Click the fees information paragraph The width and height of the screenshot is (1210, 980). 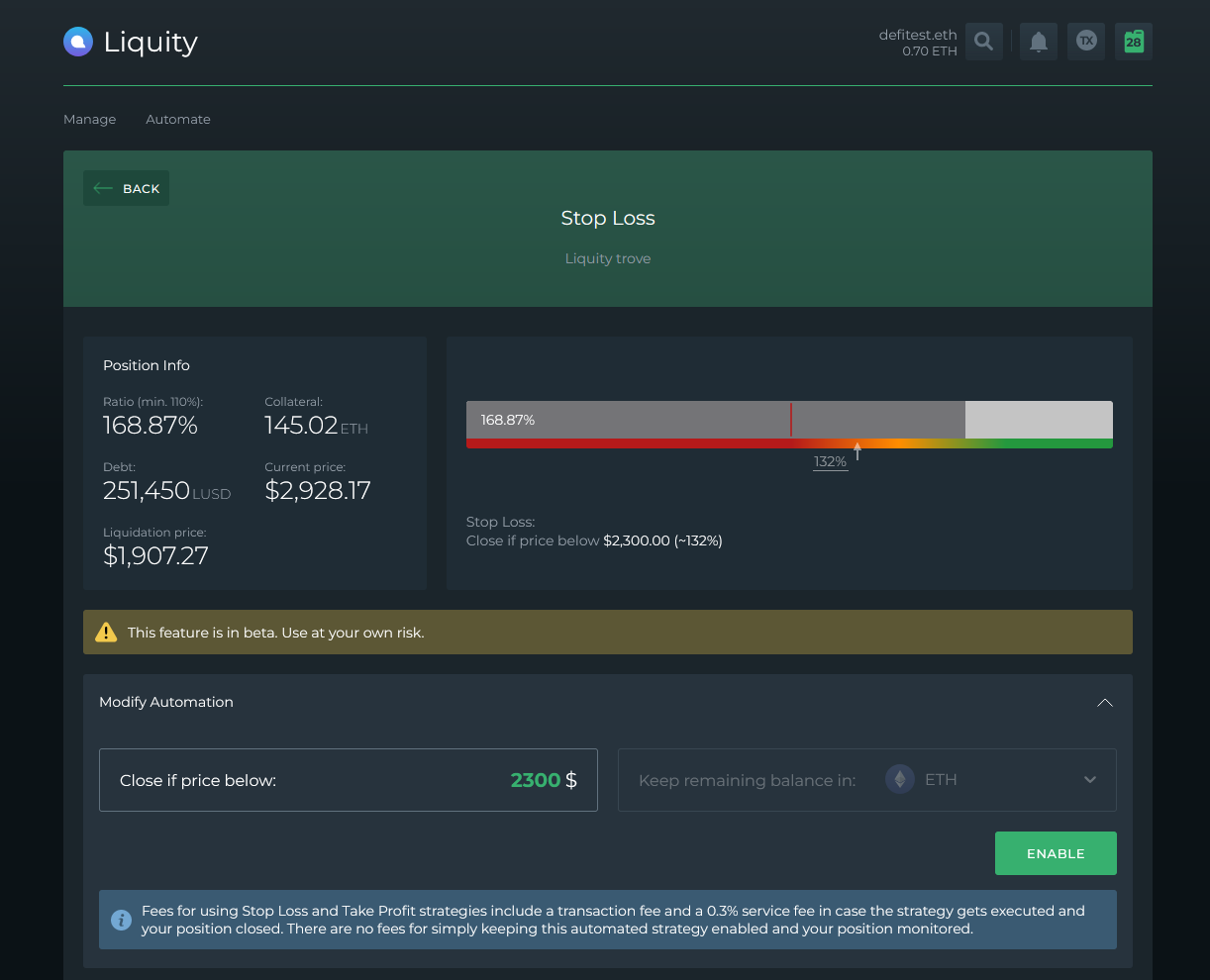tap(613, 920)
